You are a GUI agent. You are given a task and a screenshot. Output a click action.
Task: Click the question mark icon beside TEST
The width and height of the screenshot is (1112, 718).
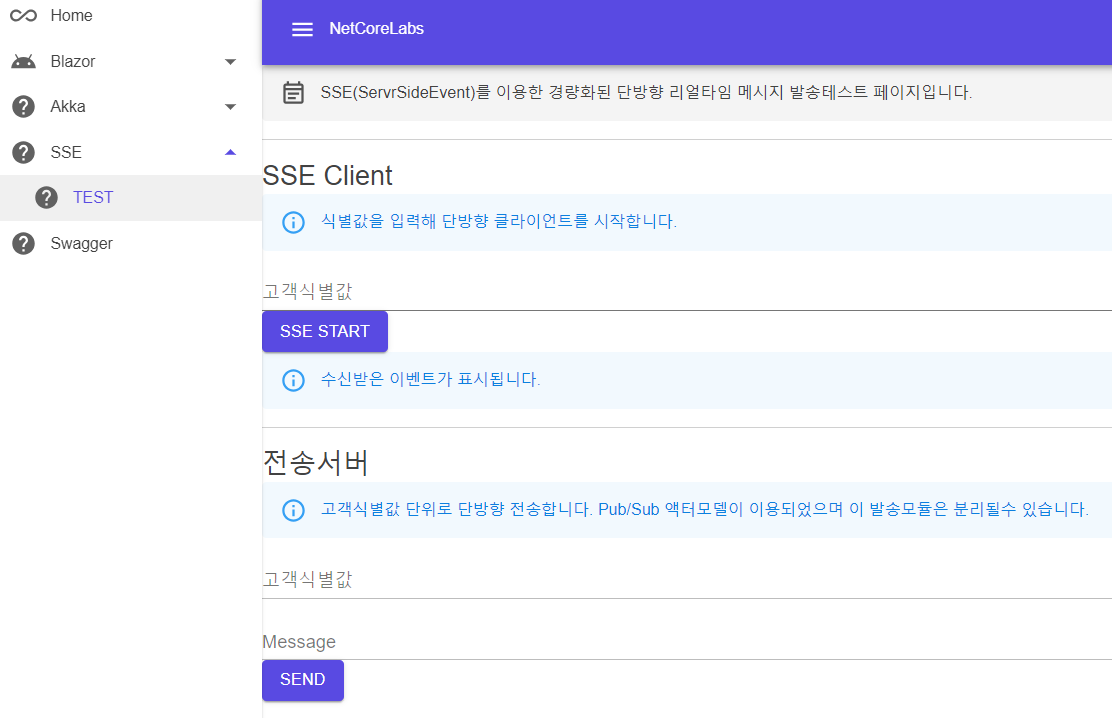46,197
